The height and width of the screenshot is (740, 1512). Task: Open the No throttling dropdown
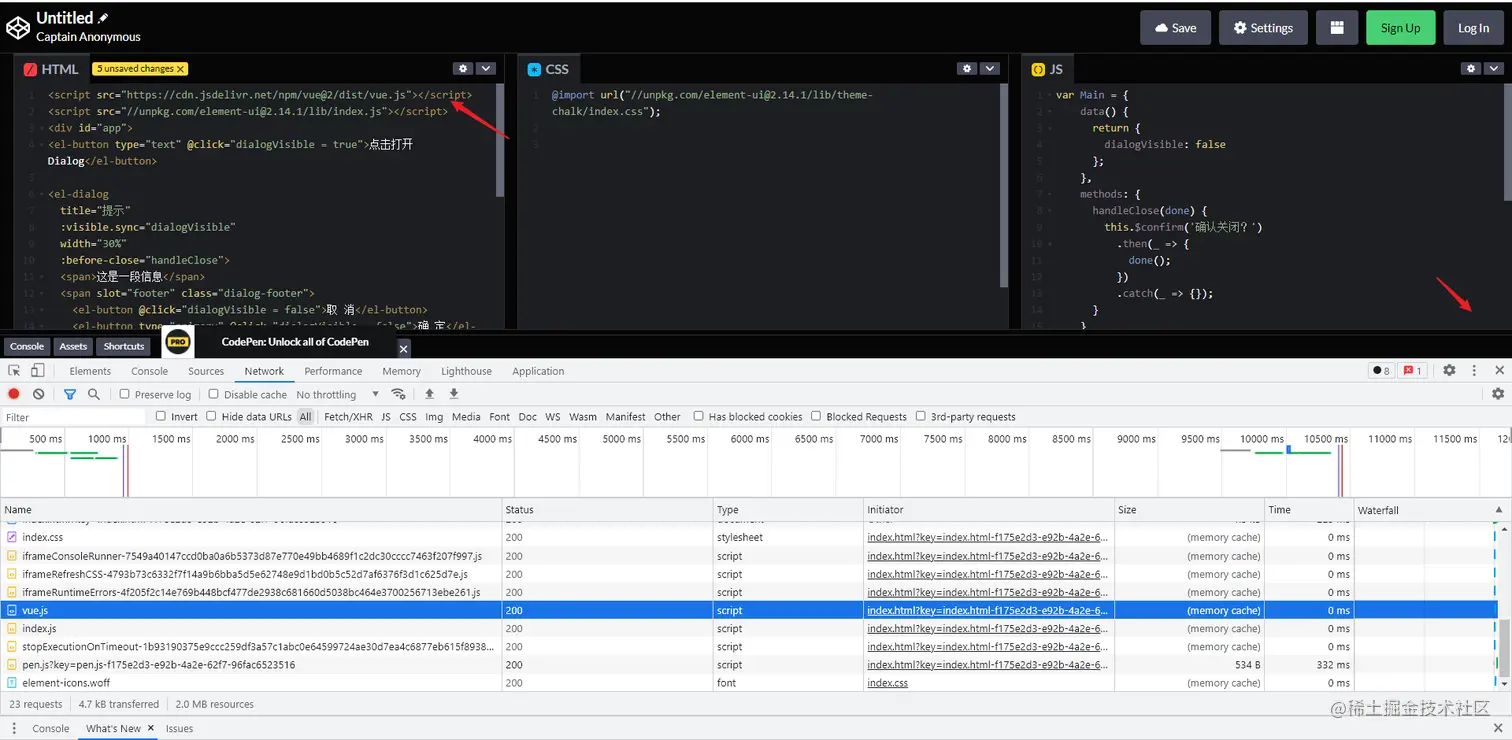338,394
